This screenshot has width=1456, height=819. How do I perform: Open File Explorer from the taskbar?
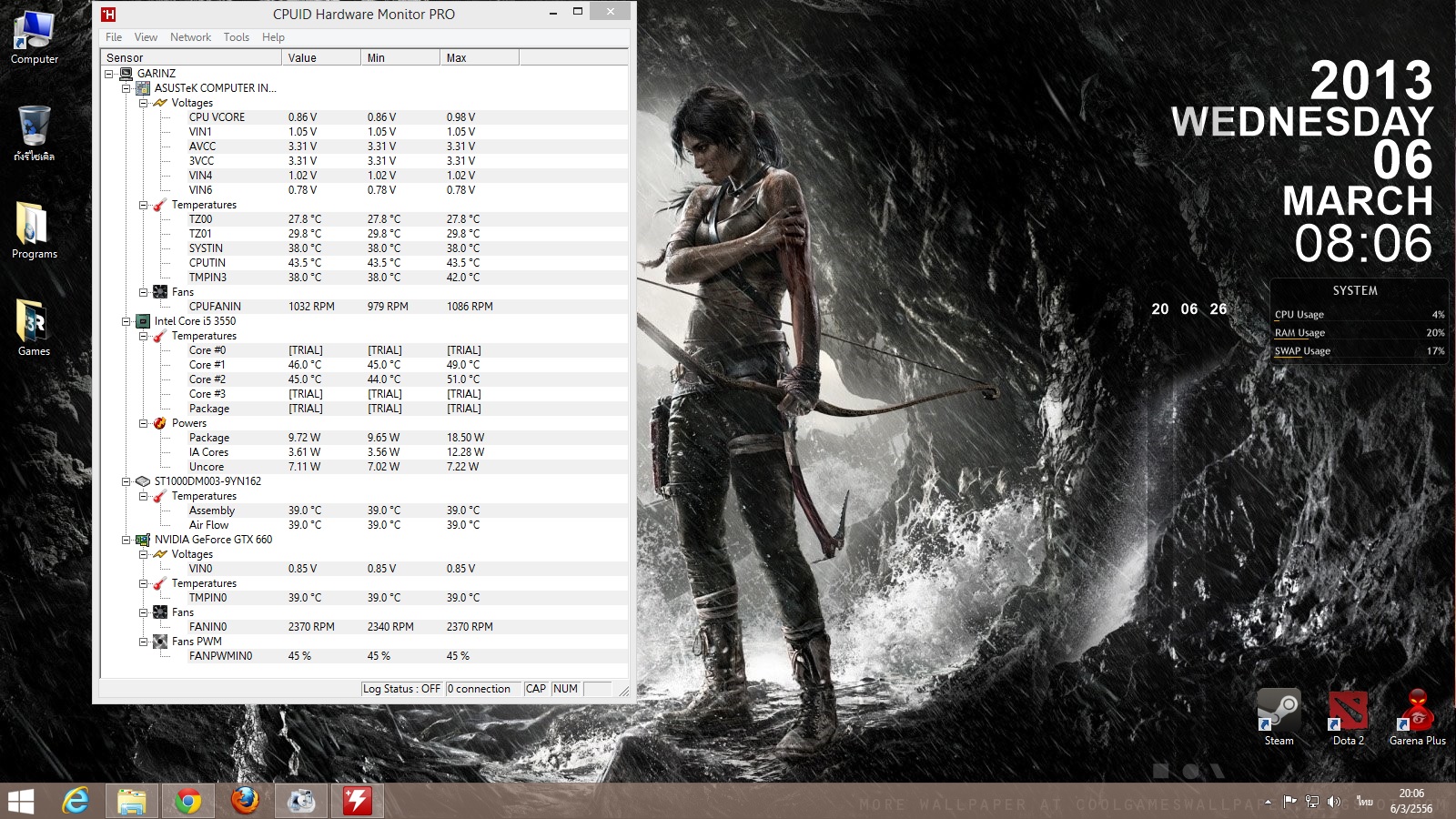(x=132, y=802)
